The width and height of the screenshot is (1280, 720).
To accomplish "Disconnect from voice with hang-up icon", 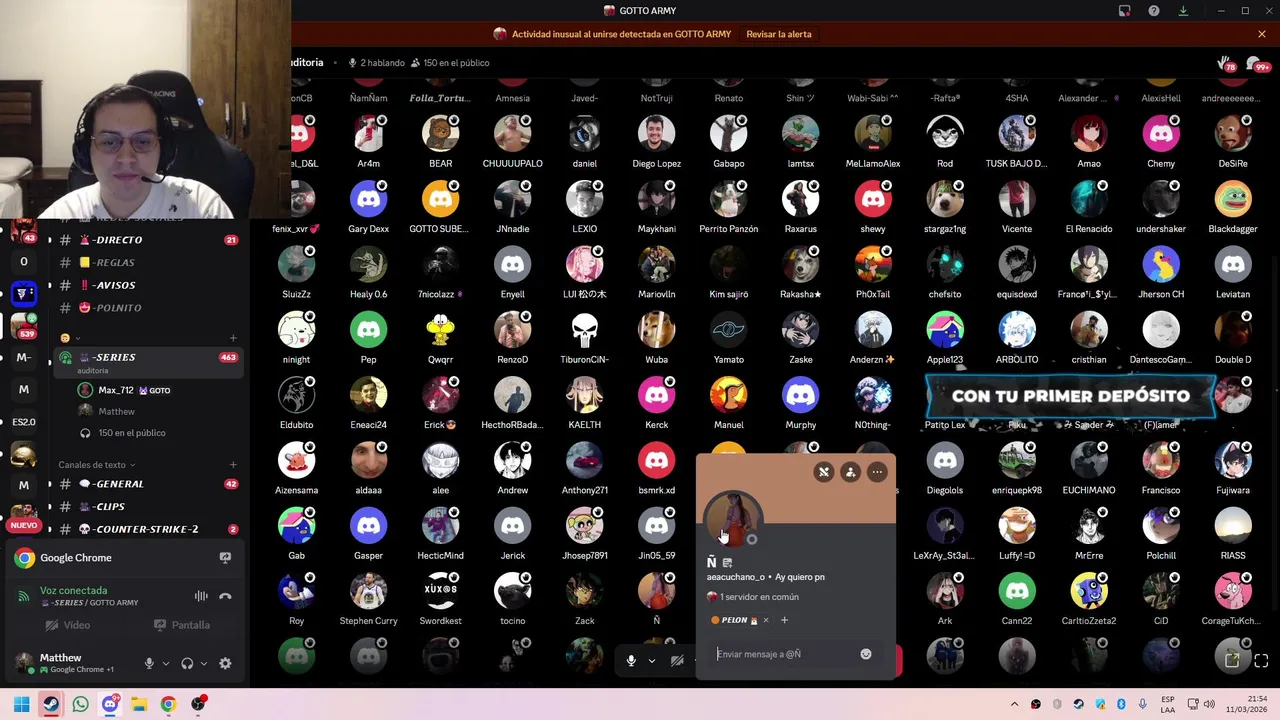I will 225,596.
